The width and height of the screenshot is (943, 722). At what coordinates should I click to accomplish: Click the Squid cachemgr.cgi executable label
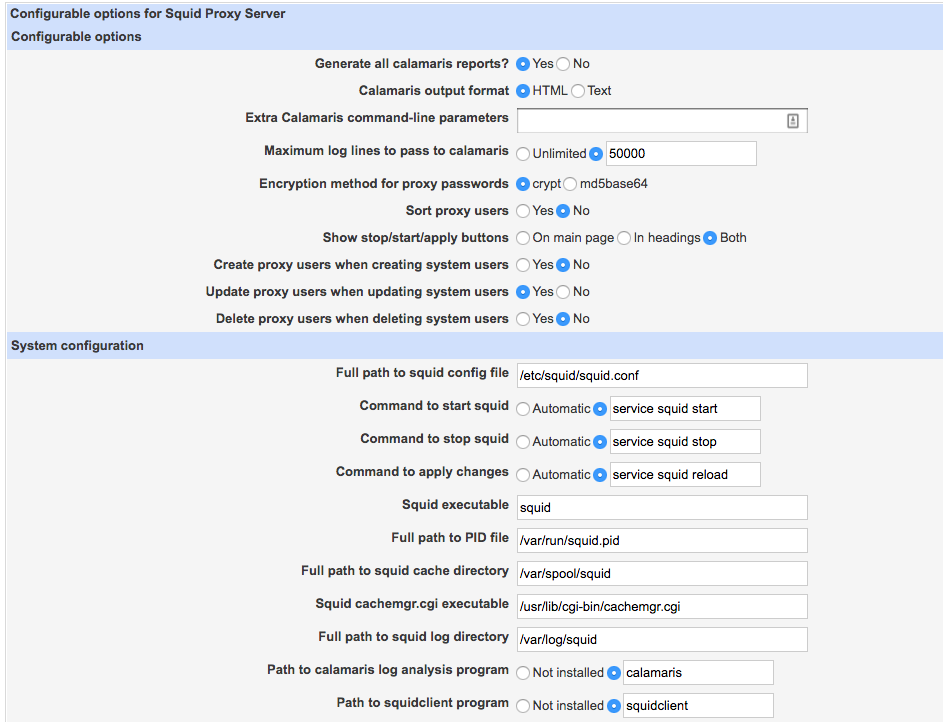[x=412, y=604]
